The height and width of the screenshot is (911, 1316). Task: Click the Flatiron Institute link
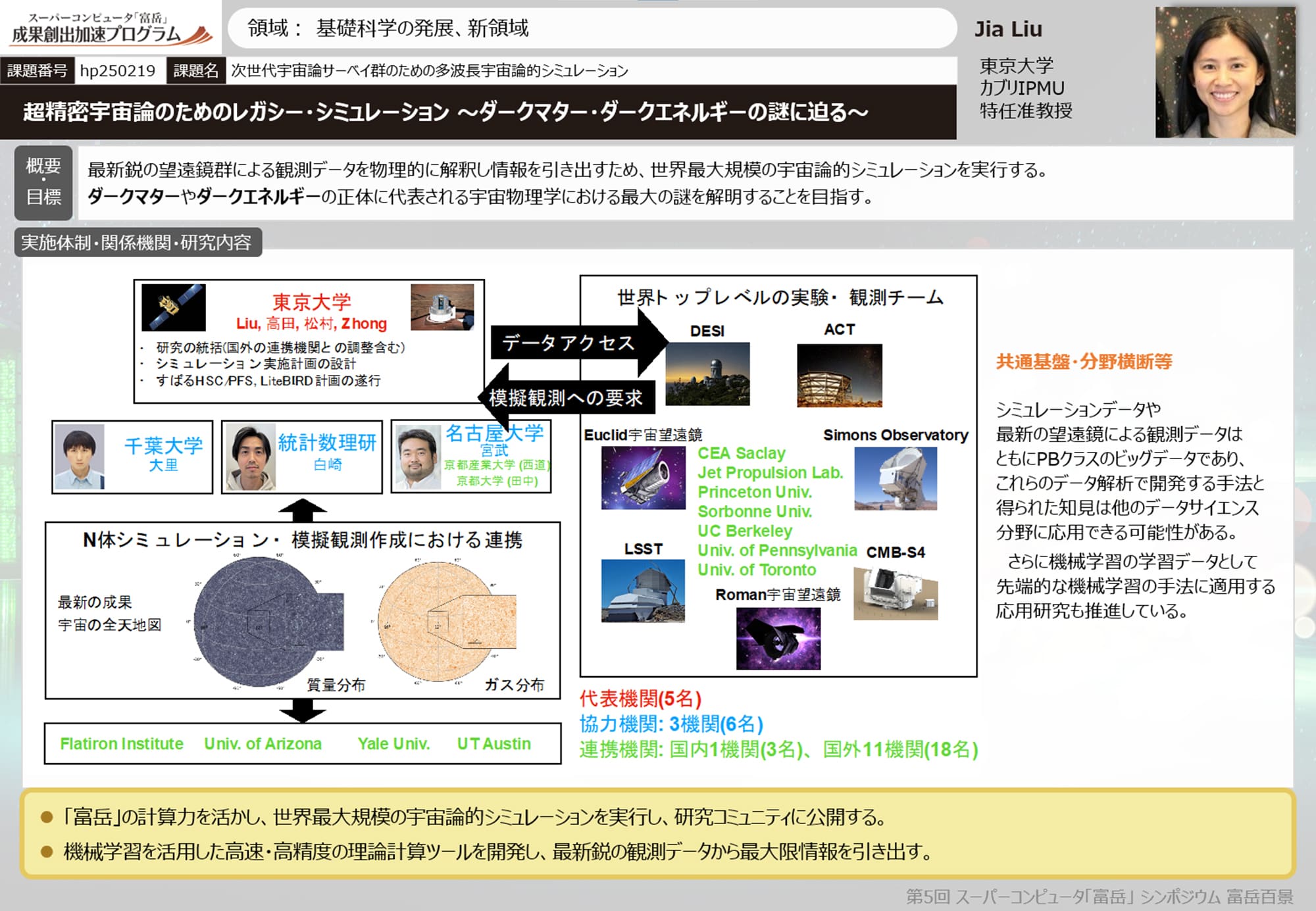pyautogui.click(x=120, y=744)
